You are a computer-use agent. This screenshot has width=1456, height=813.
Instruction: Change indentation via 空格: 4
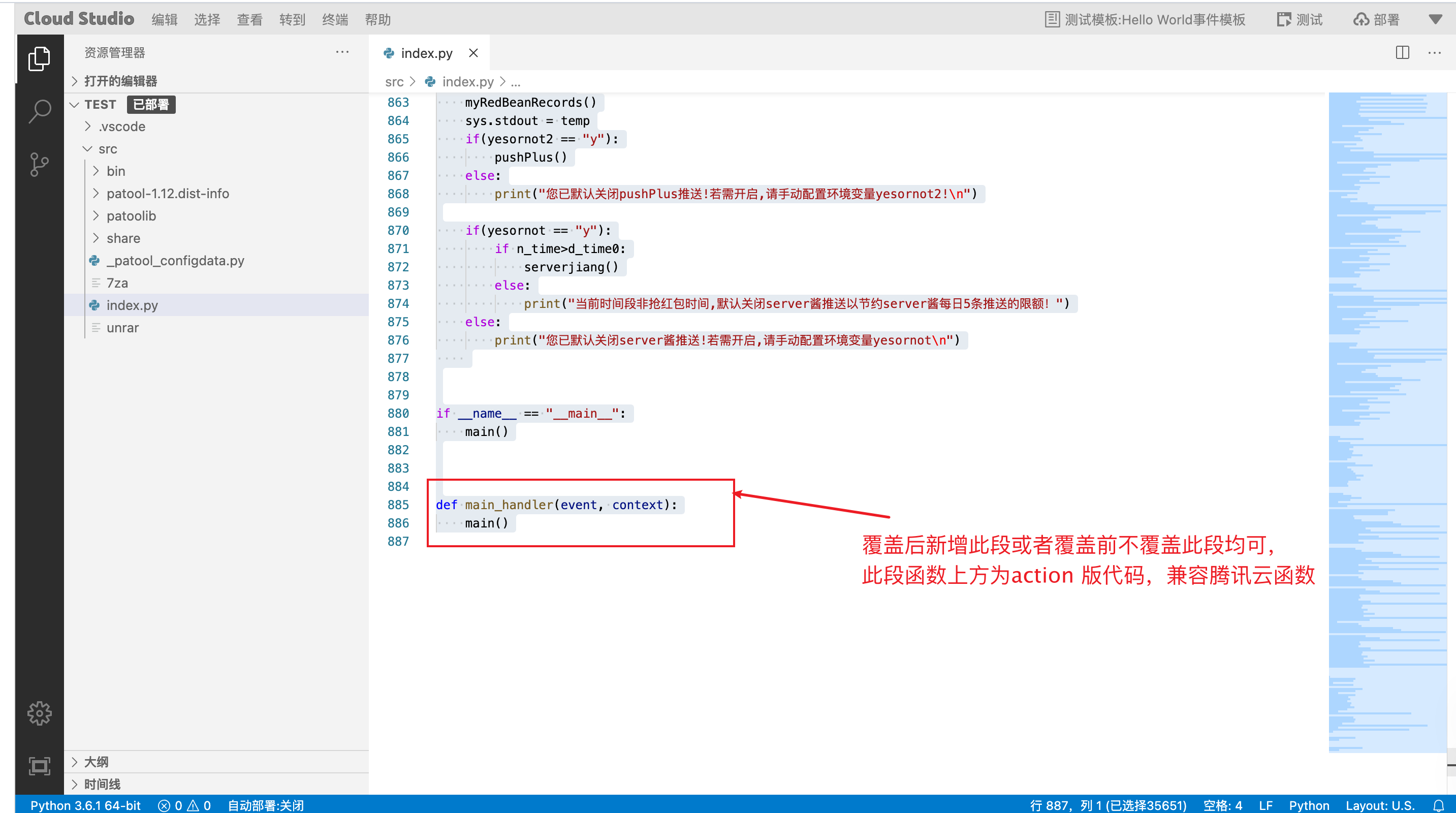coord(1223,805)
